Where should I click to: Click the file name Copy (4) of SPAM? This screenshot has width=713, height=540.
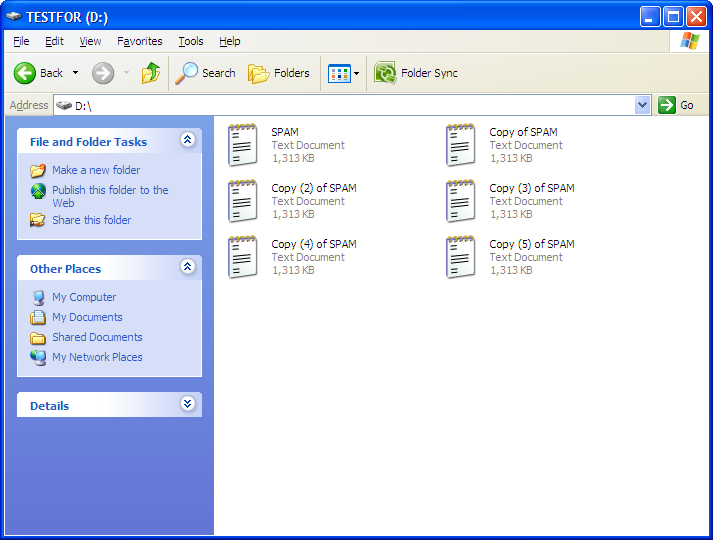[314, 244]
